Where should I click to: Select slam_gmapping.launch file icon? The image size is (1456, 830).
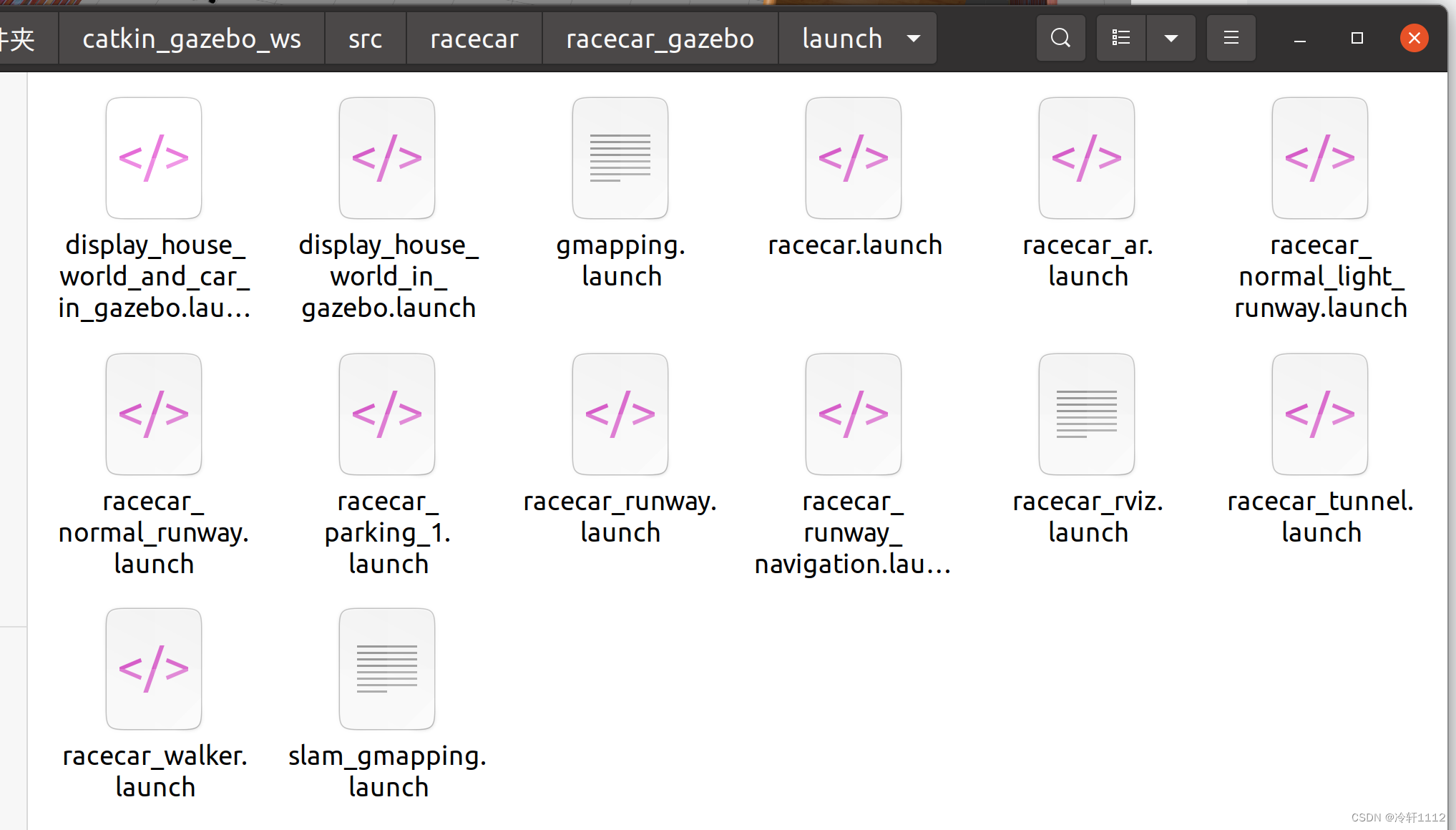coord(387,669)
